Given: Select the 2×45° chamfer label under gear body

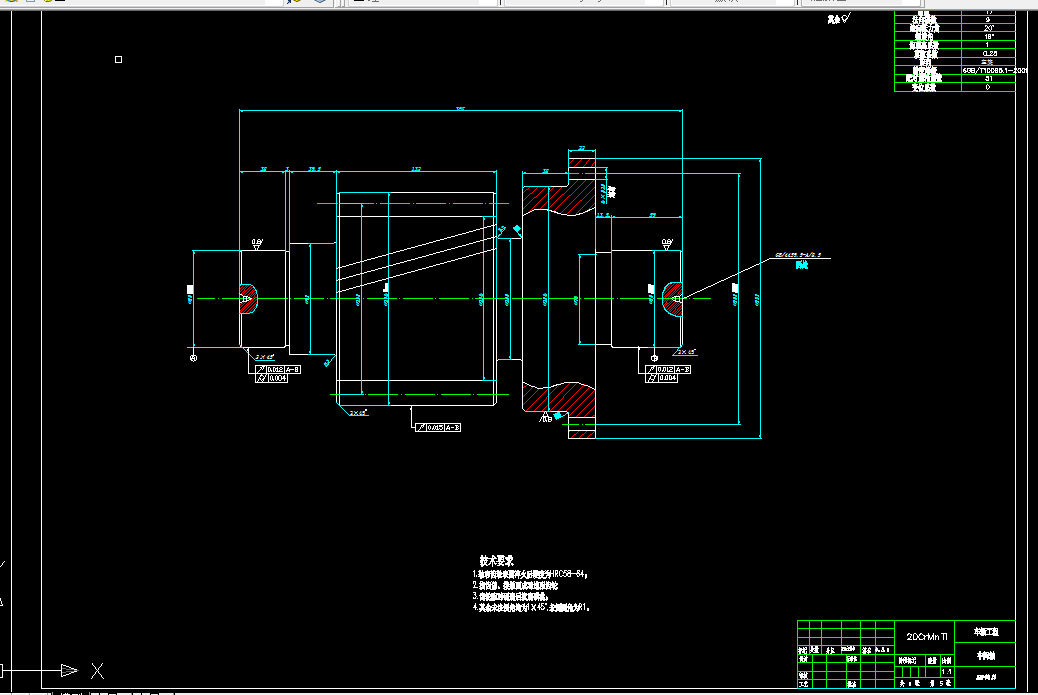Looking at the screenshot, I should tap(358, 412).
